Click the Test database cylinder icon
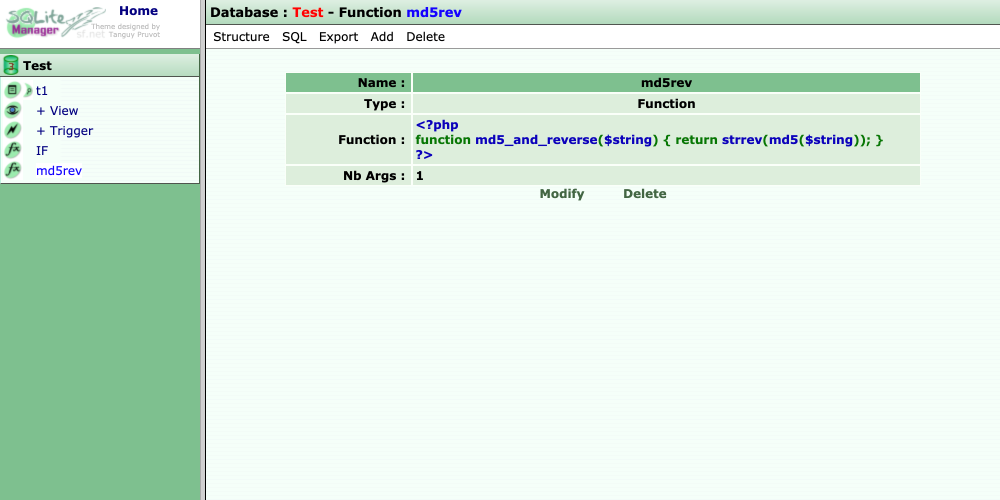Screen dimensions: 1000x500 [x=11, y=66]
